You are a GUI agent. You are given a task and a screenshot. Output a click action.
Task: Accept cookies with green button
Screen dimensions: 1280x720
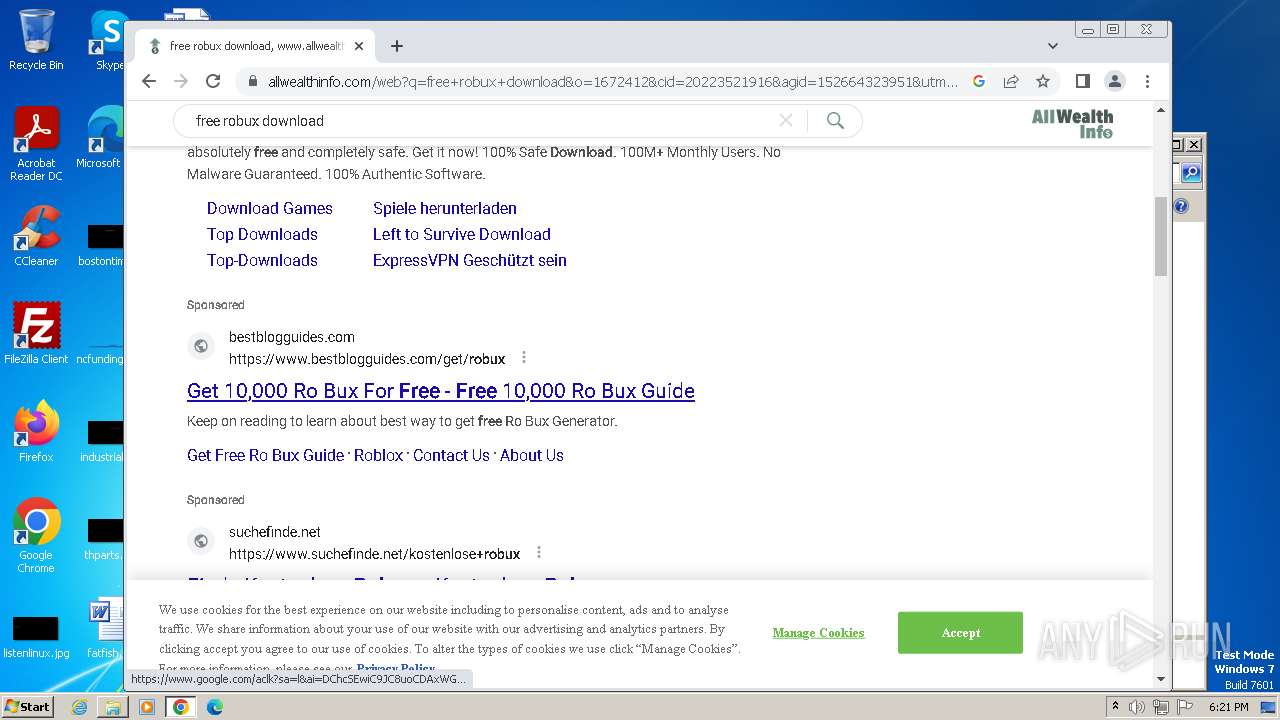click(960, 633)
